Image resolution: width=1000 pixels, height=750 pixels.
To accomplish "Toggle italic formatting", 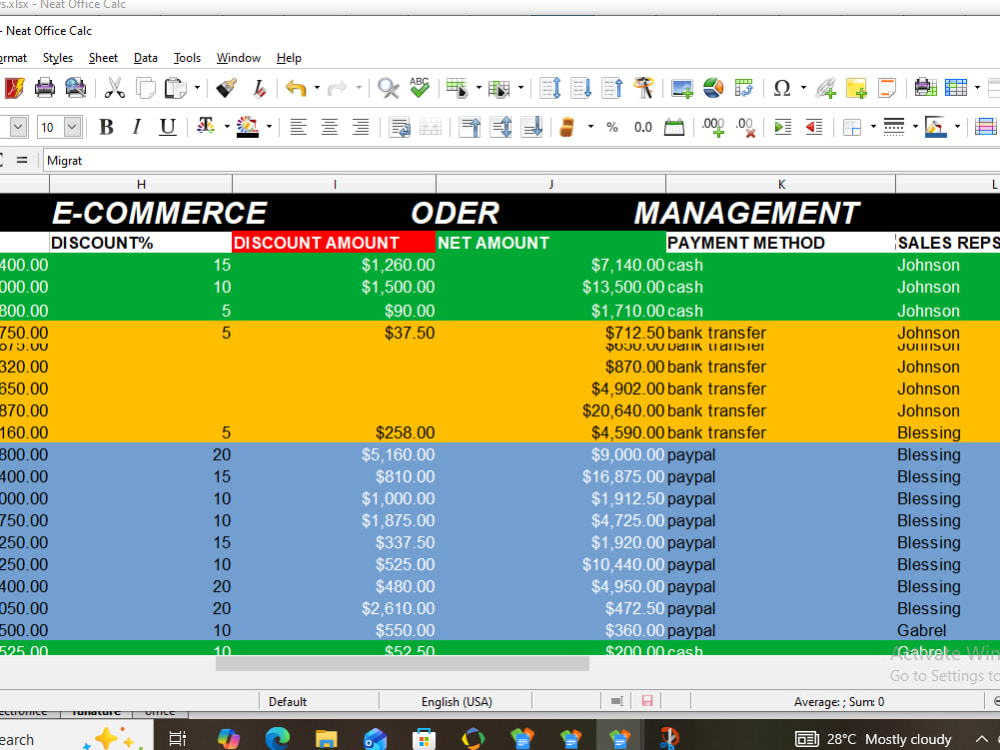I will [x=136, y=127].
